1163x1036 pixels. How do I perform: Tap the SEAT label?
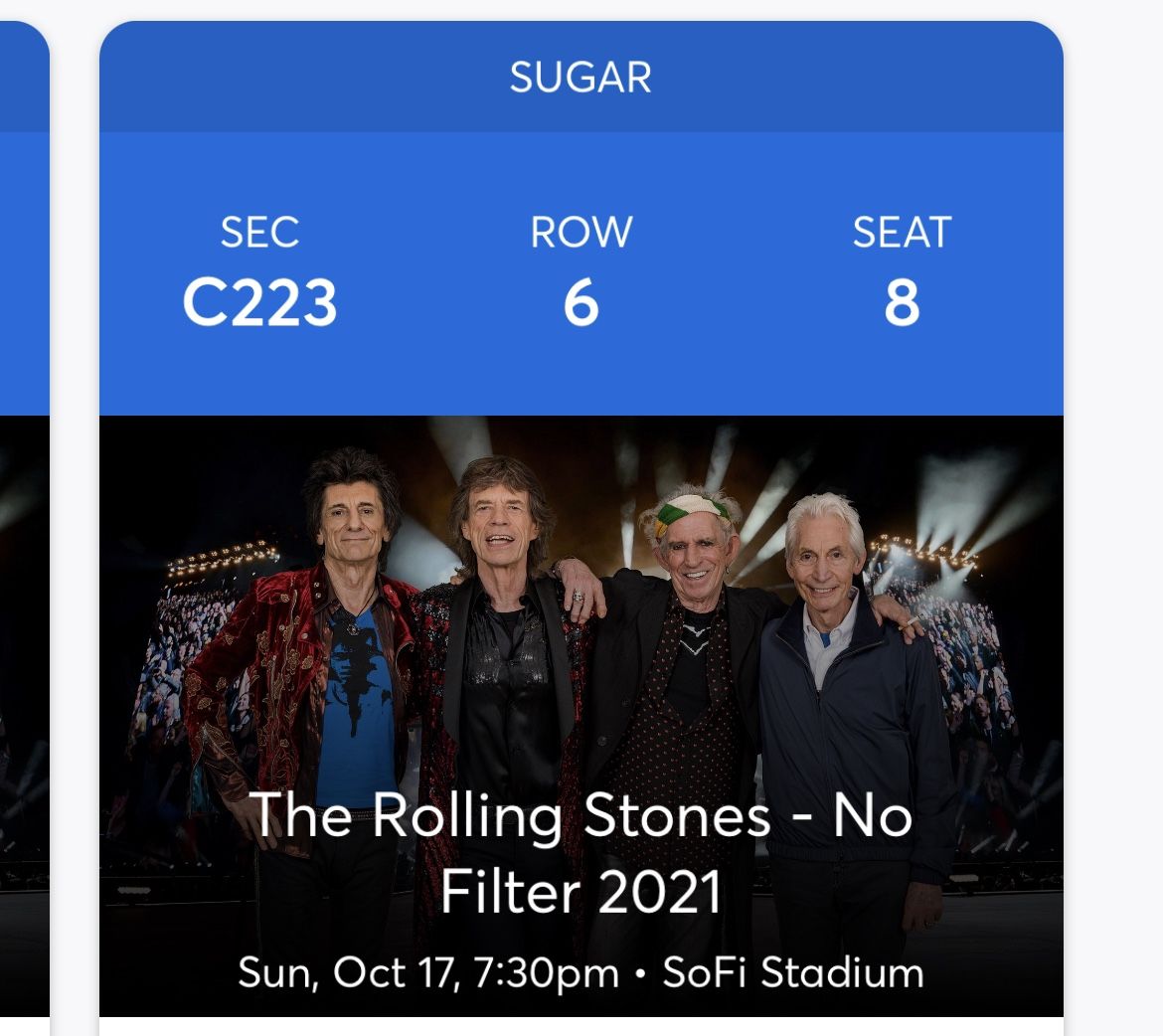tap(902, 233)
